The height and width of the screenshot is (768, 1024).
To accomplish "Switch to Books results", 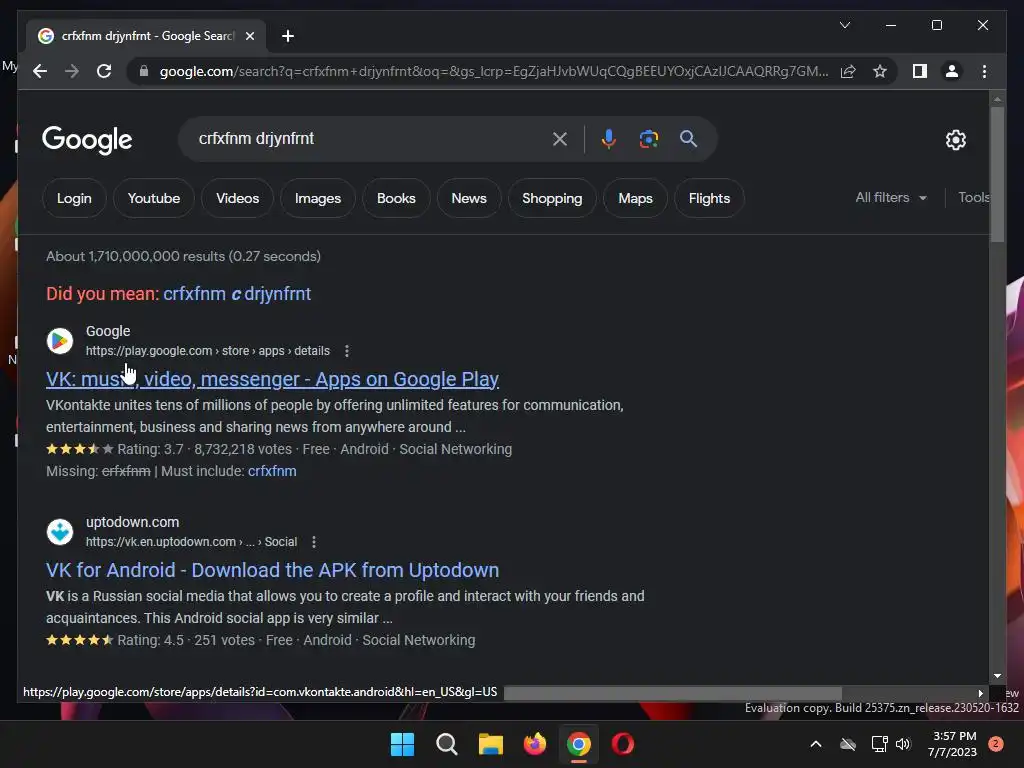I will [396, 198].
